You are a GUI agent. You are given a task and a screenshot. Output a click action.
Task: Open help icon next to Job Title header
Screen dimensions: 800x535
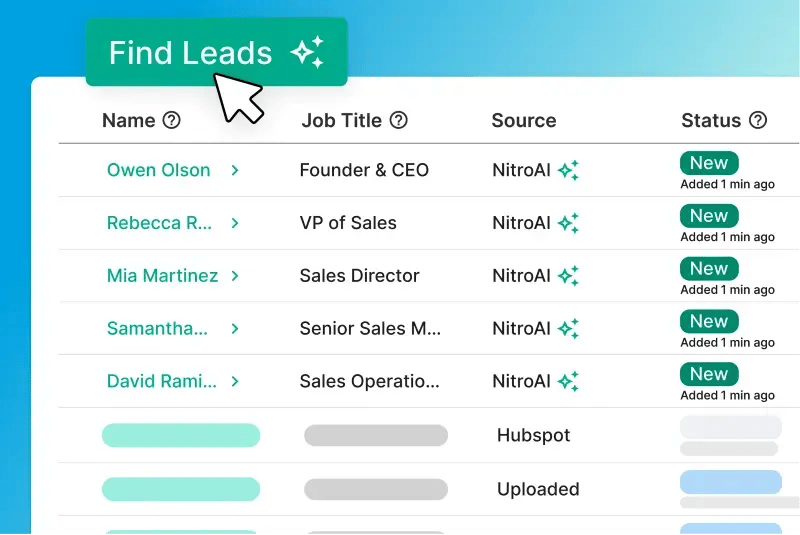pyautogui.click(x=398, y=120)
